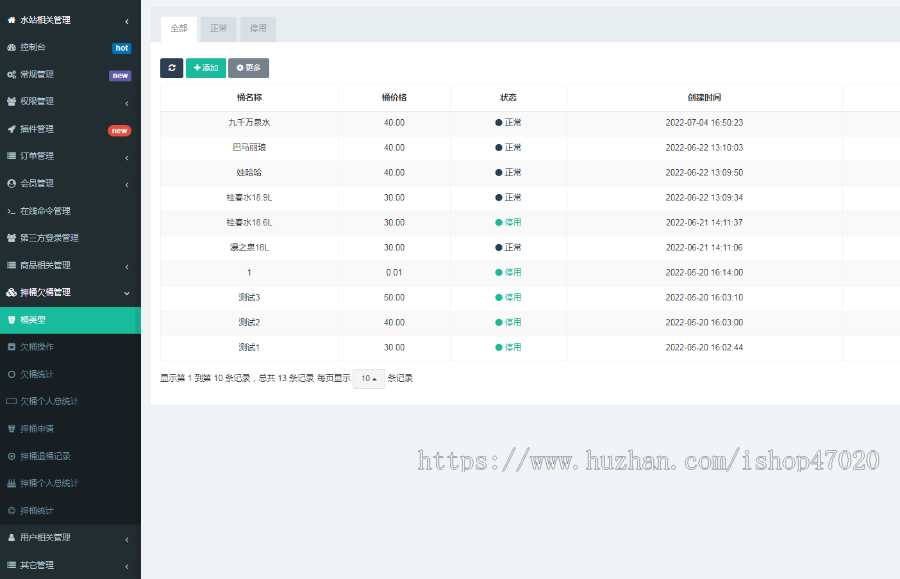Click the user circle icon beside 会员管理
Viewport: 900px width, 579px height.
point(11,184)
